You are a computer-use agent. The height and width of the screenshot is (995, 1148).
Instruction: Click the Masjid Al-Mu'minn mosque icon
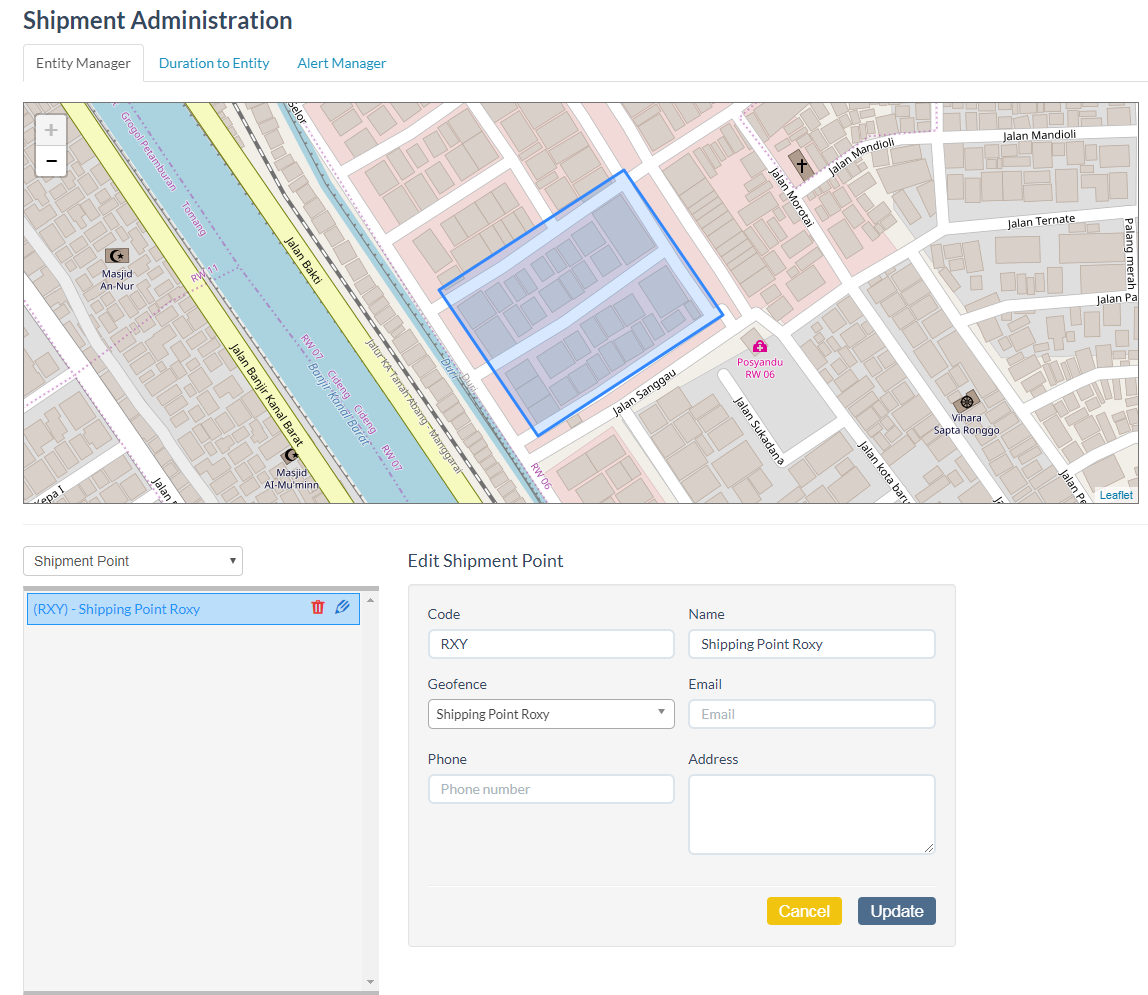291,456
